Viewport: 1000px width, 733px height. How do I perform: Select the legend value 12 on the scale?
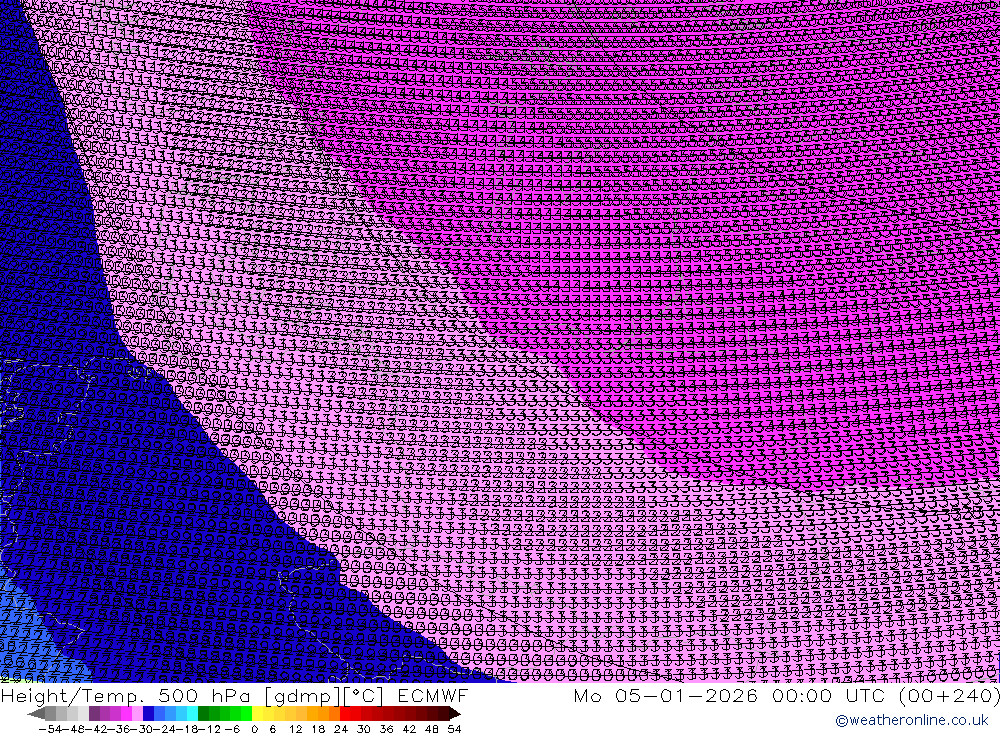(x=295, y=729)
